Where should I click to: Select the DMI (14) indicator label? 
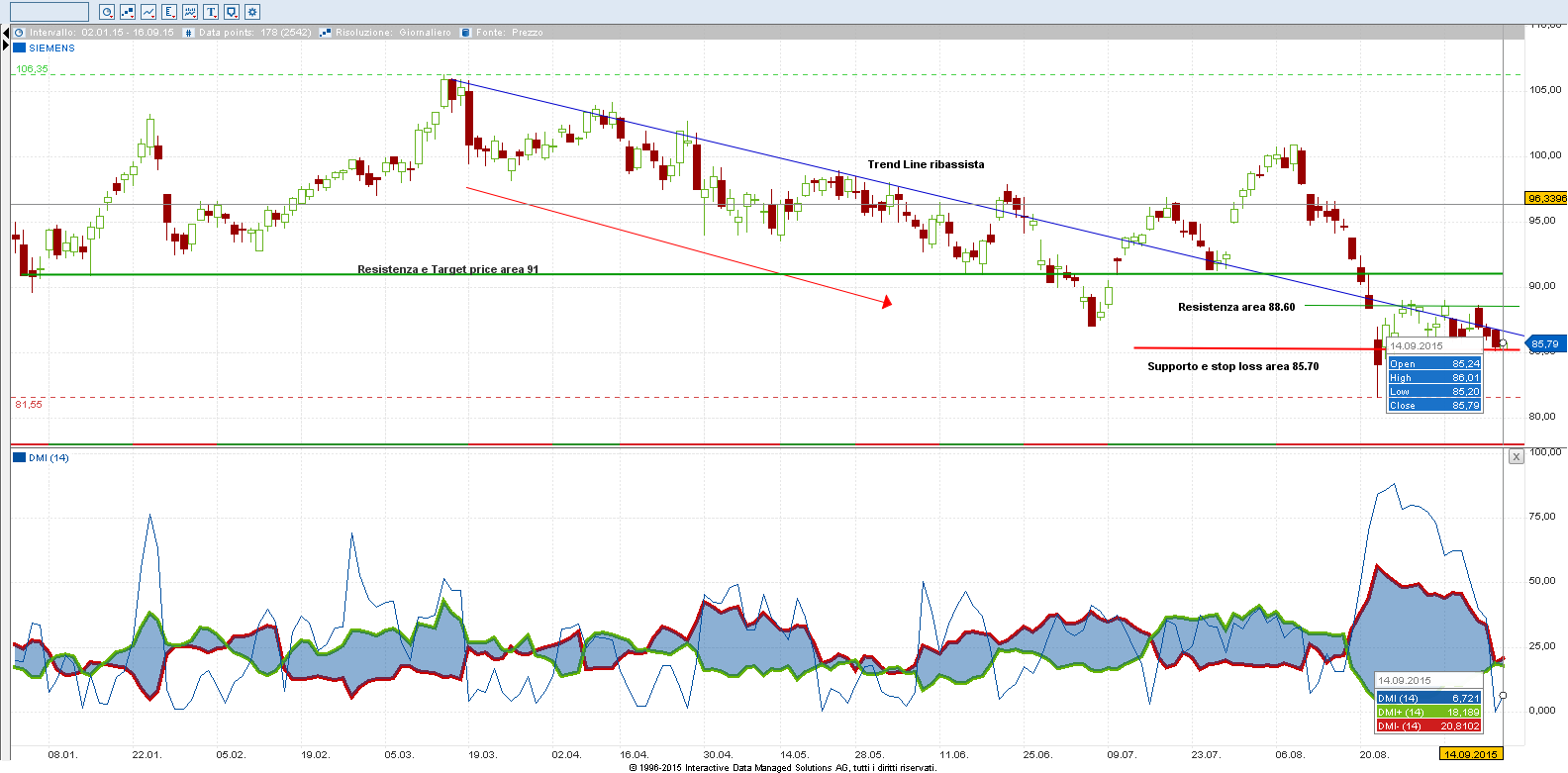coord(49,457)
